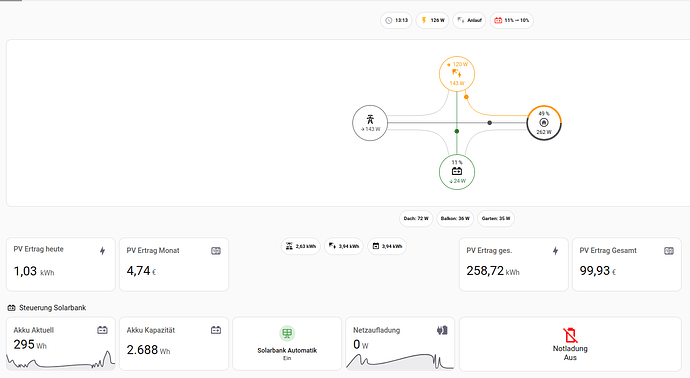Open the 2,63 kWh chip

(301, 246)
